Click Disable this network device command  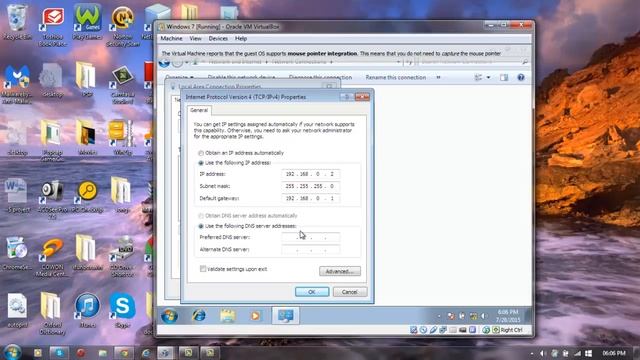pos(241,77)
